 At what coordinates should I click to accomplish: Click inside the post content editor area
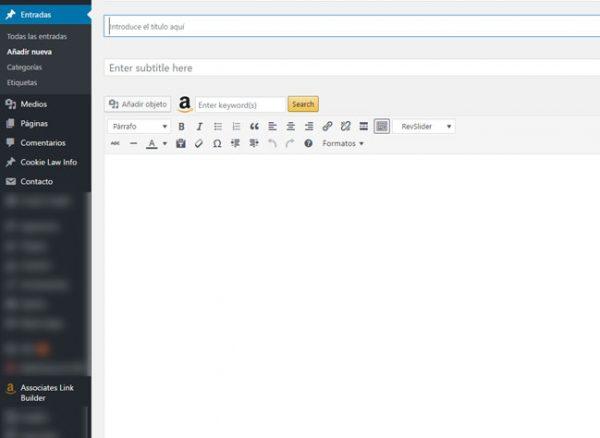[352, 295]
